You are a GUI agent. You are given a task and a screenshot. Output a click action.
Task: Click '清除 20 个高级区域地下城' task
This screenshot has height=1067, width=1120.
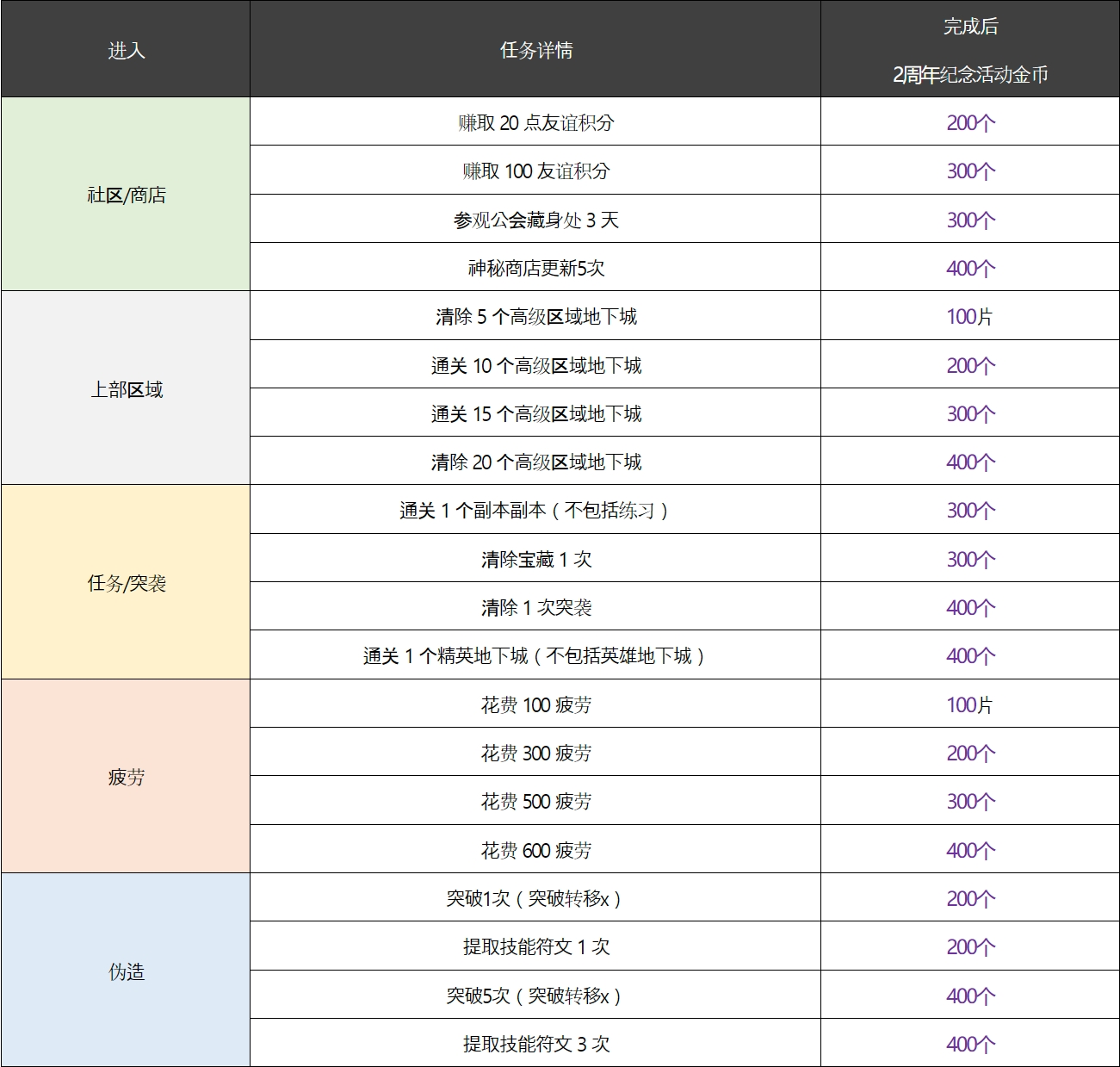coord(535,462)
